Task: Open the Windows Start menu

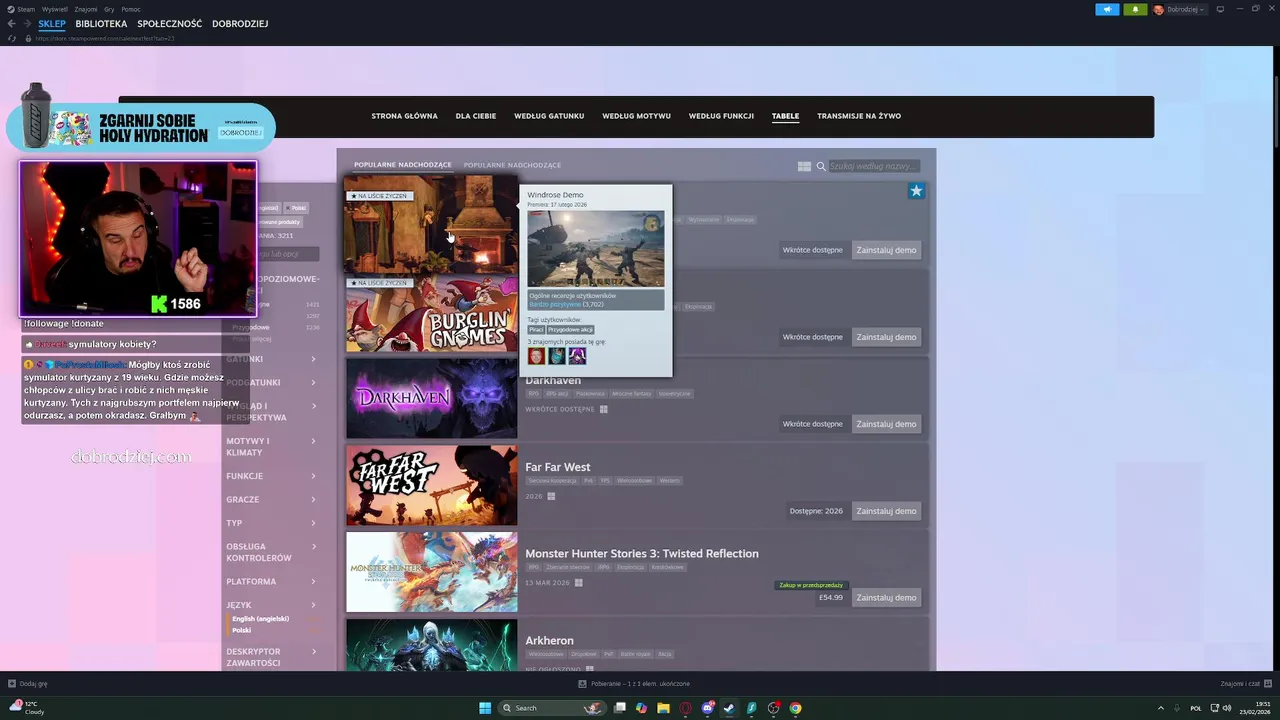Action: point(485,708)
